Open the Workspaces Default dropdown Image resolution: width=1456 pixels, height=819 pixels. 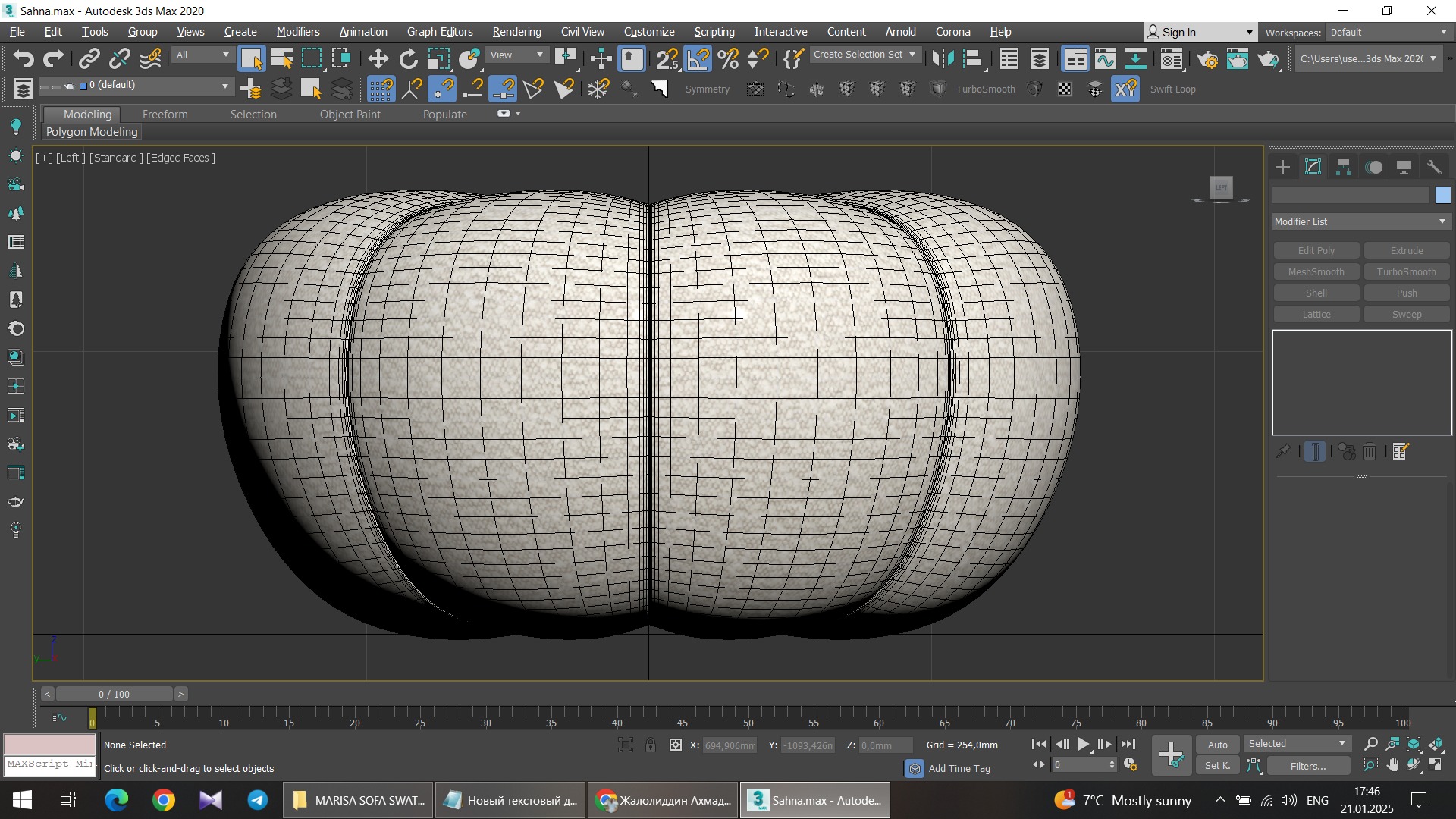tap(1388, 32)
